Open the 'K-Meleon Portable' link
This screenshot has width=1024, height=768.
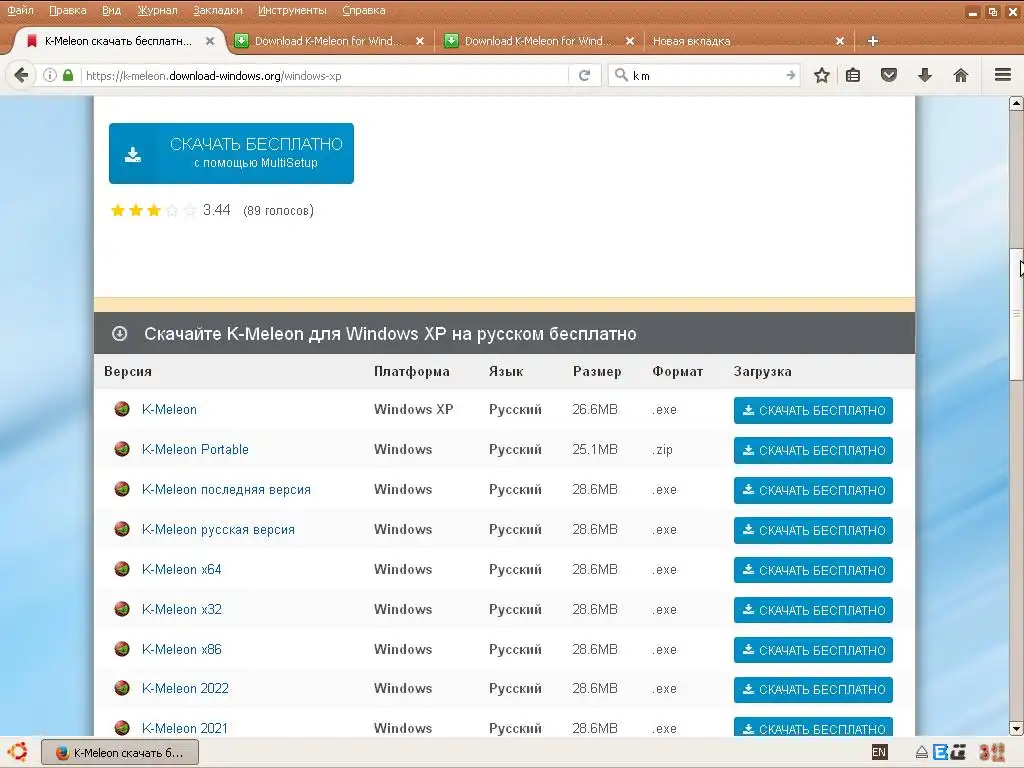tap(195, 449)
